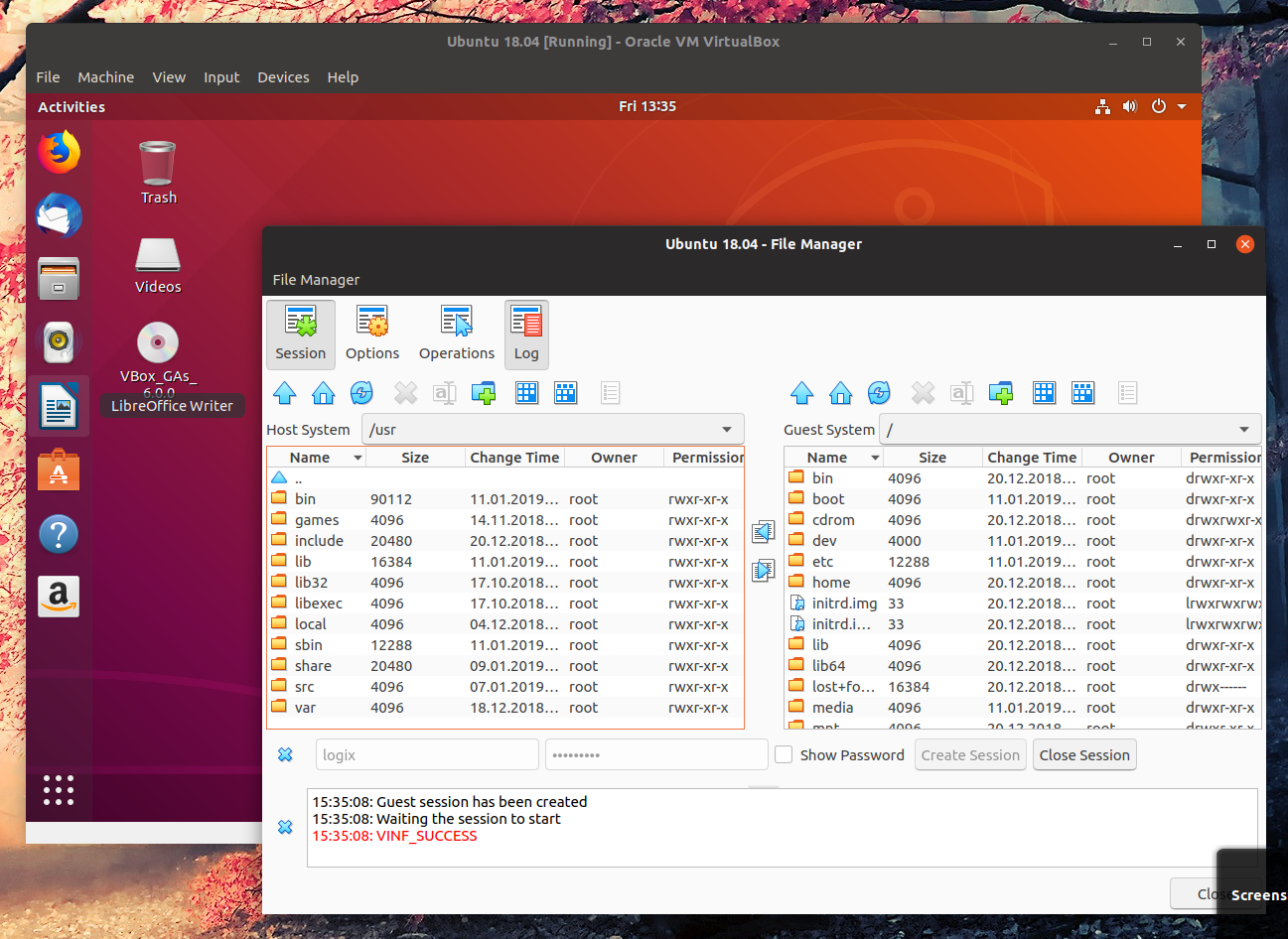This screenshot has width=1288, height=939.
Task: Copy selected files from host to guest
Action: coord(764,571)
